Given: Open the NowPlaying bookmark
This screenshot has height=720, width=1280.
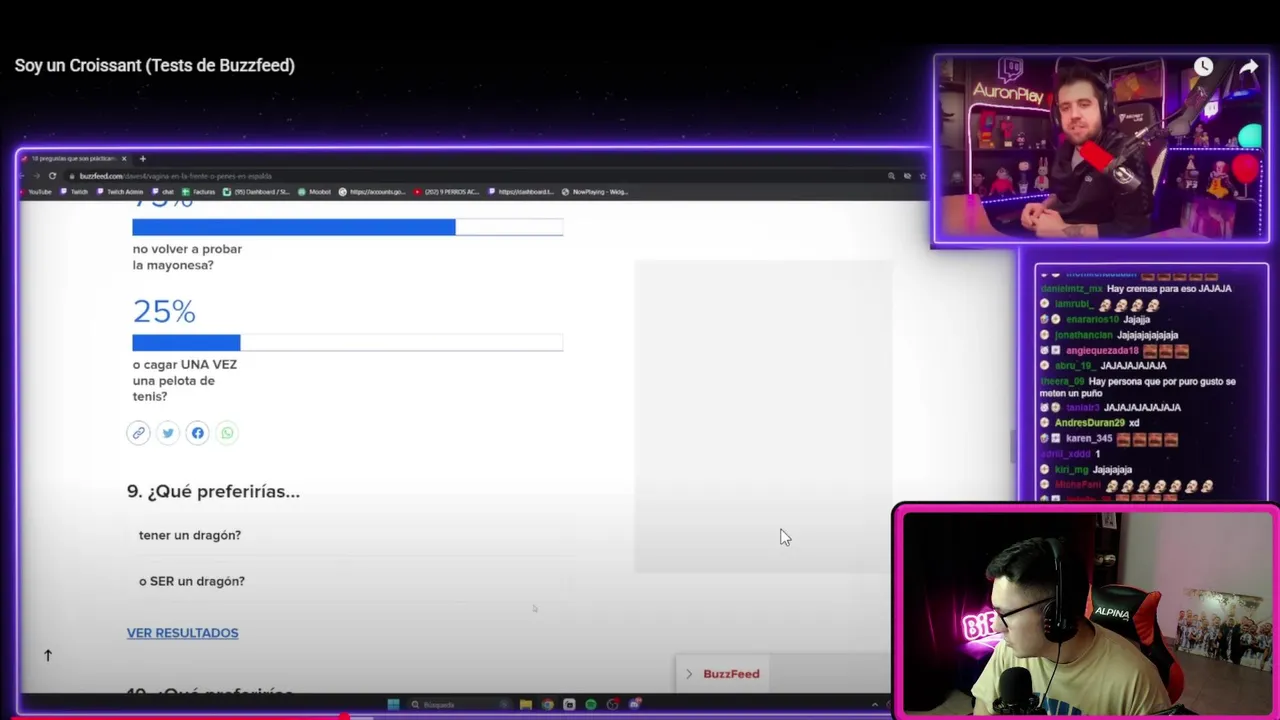Looking at the screenshot, I should point(594,192).
